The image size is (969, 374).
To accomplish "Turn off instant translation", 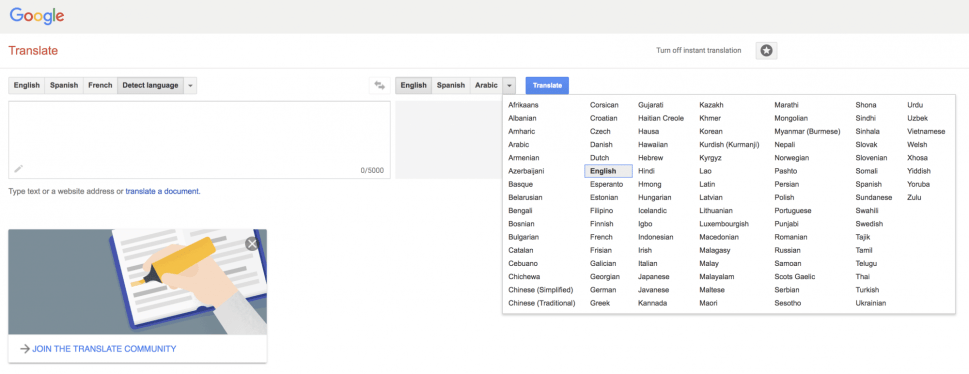I will (698, 51).
